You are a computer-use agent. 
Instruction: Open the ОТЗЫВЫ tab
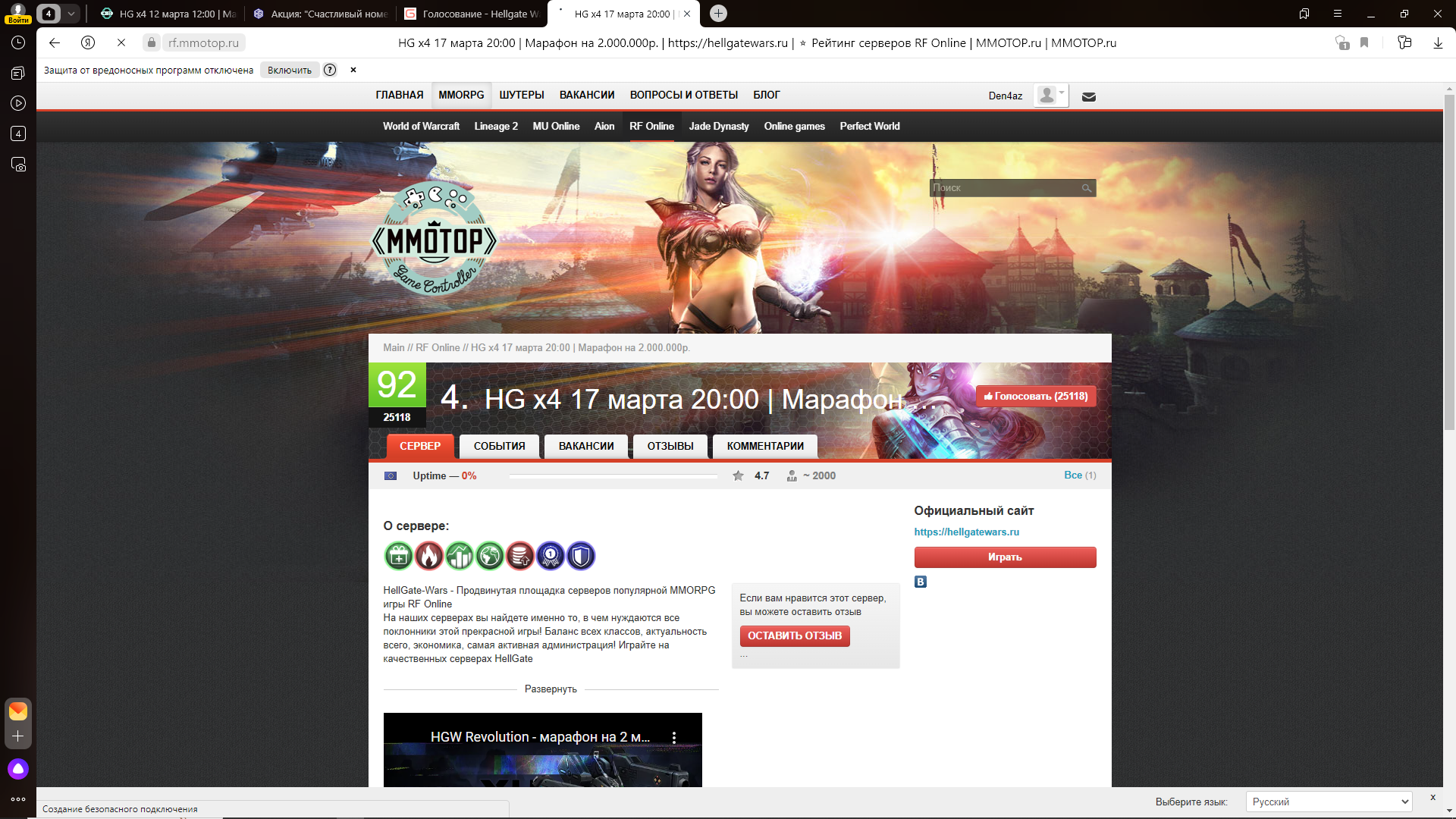click(670, 447)
